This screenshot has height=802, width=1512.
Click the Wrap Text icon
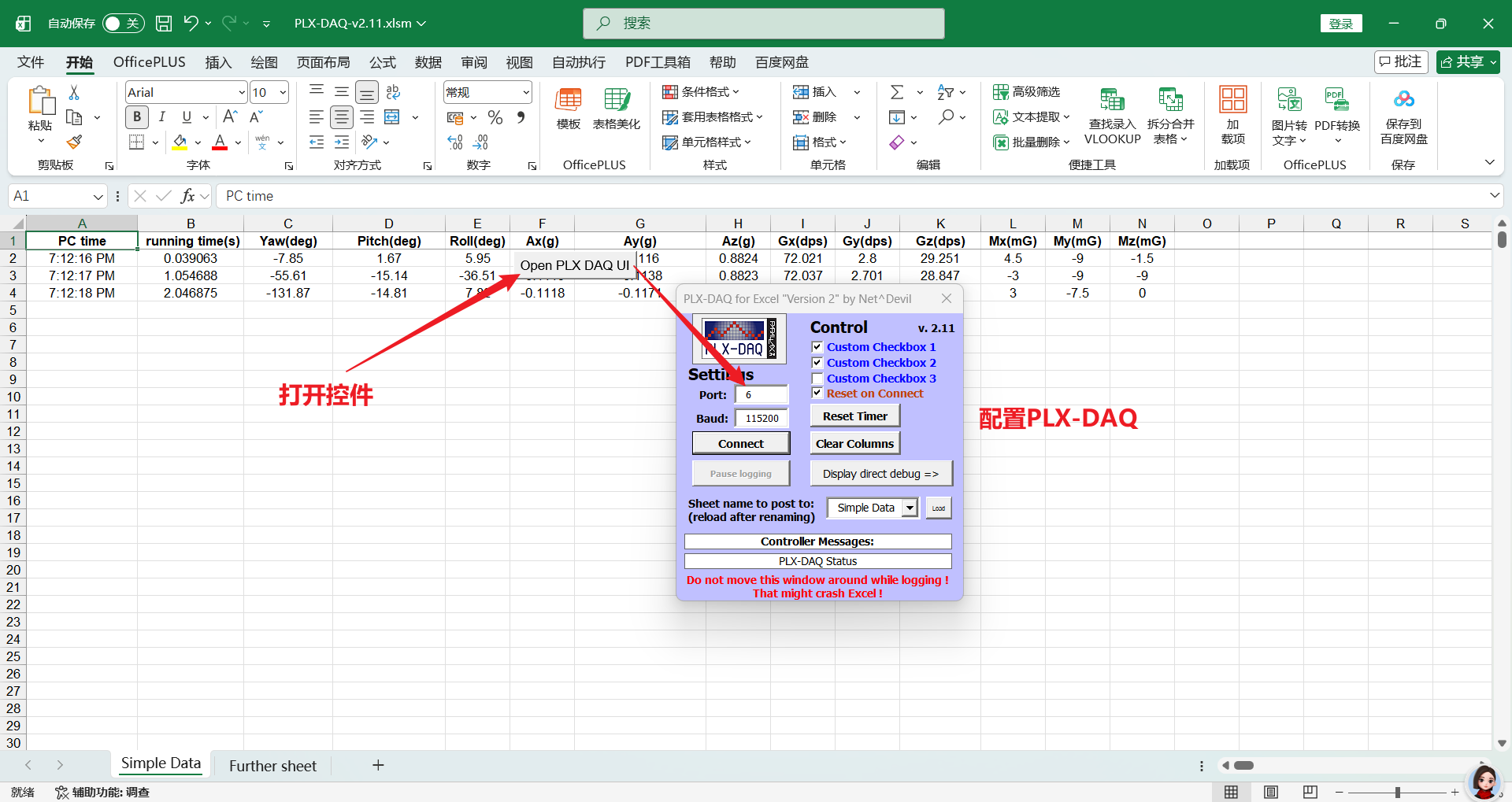pos(392,92)
